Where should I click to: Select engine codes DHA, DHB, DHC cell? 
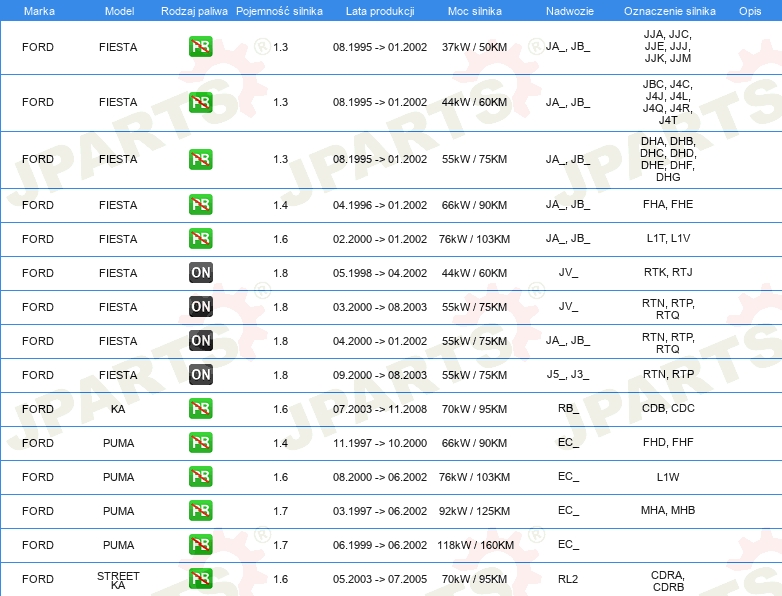(668, 159)
